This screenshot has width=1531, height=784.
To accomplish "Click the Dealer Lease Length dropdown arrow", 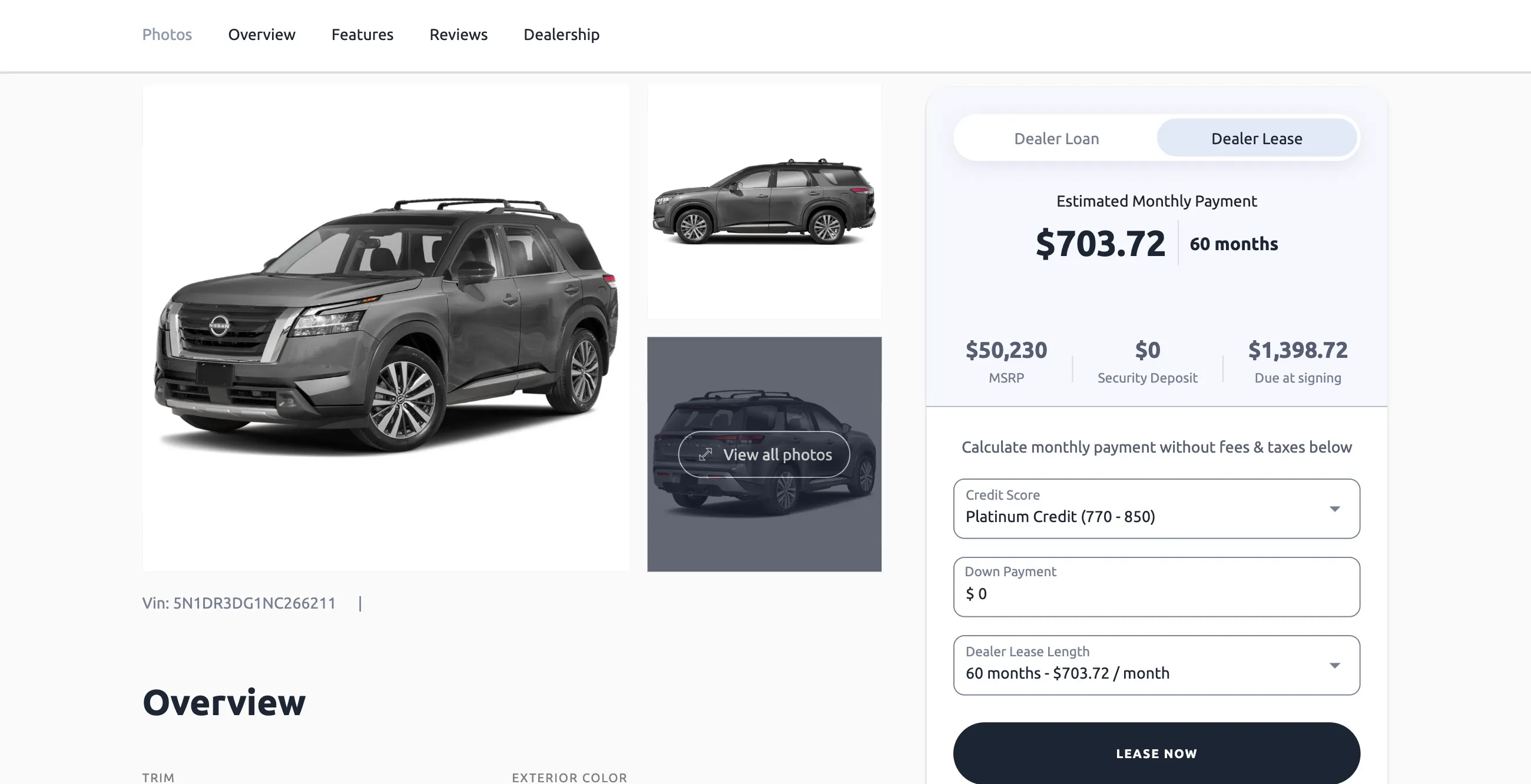I will (x=1334, y=665).
